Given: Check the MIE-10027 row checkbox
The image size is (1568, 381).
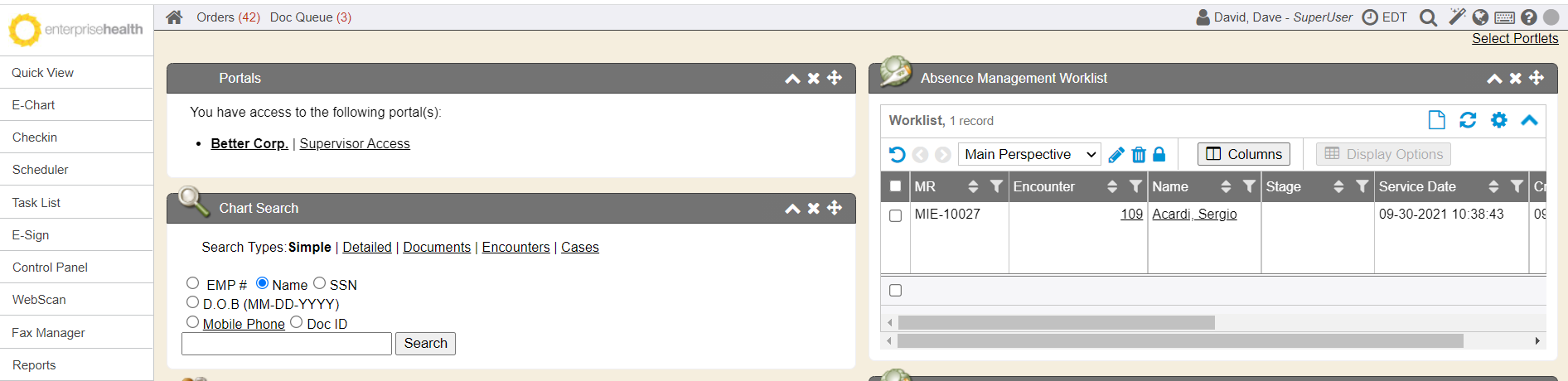Looking at the screenshot, I should (895, 215).
